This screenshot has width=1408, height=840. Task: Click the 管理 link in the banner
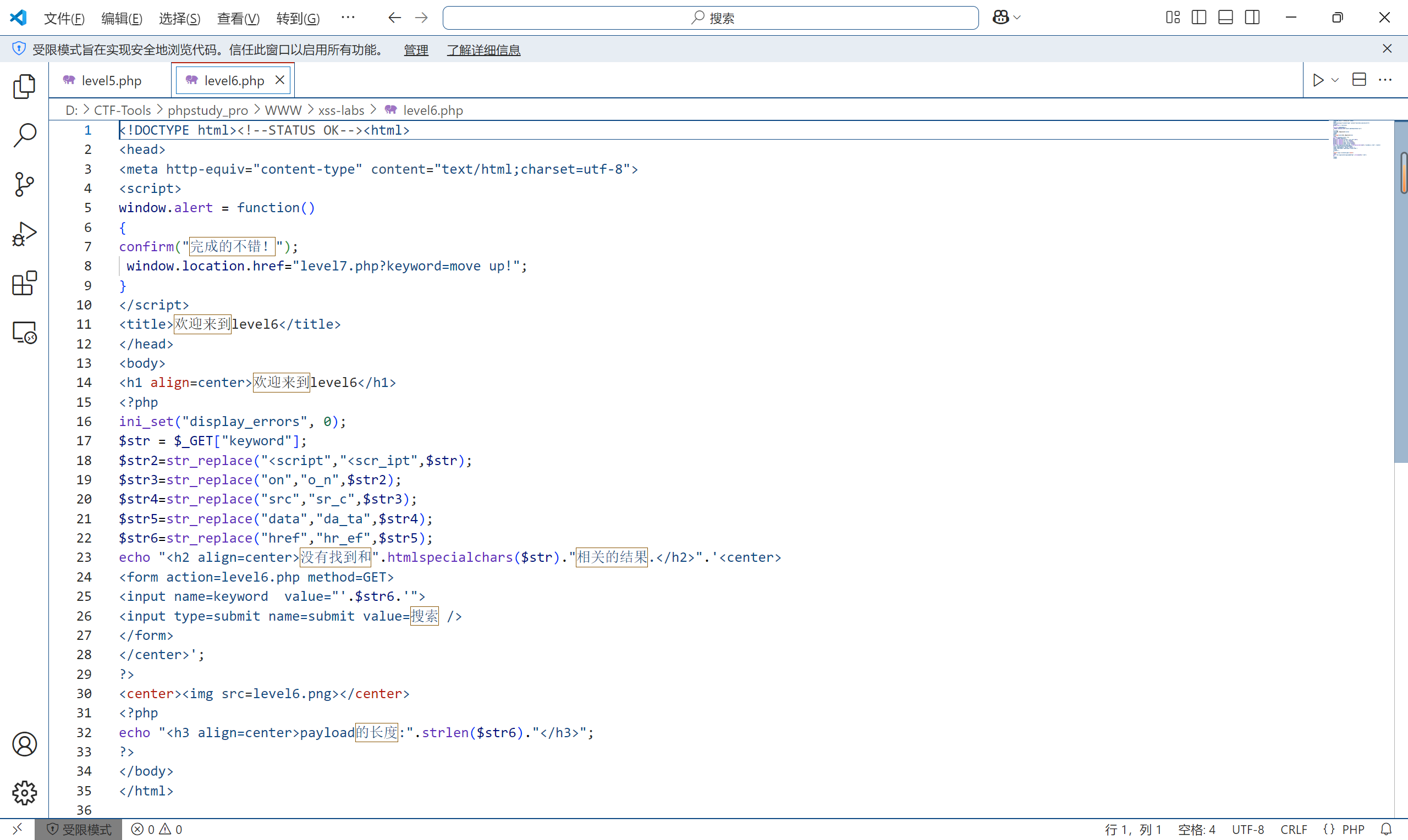click(416, 50)
